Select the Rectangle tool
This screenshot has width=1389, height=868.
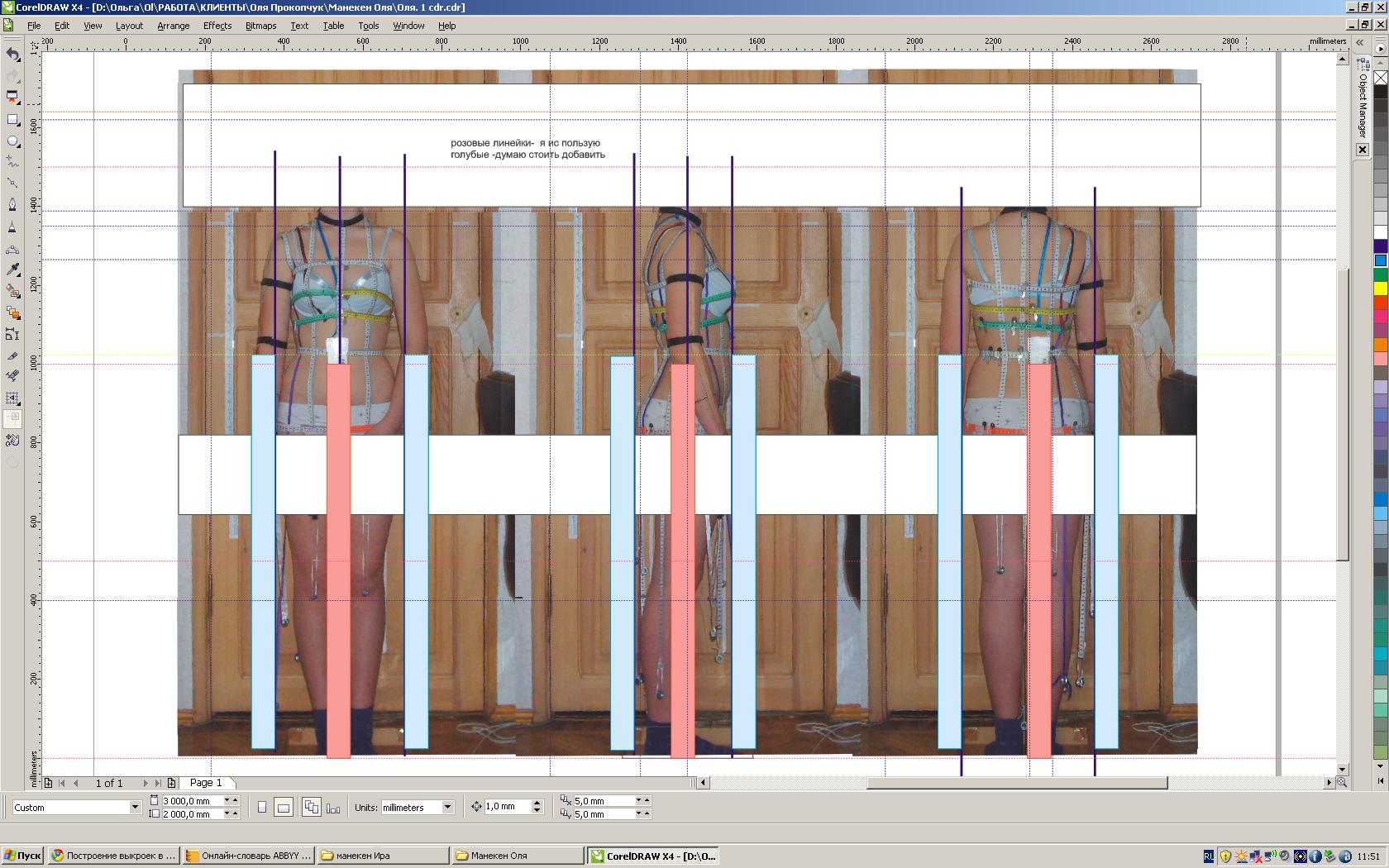(12, 120)
